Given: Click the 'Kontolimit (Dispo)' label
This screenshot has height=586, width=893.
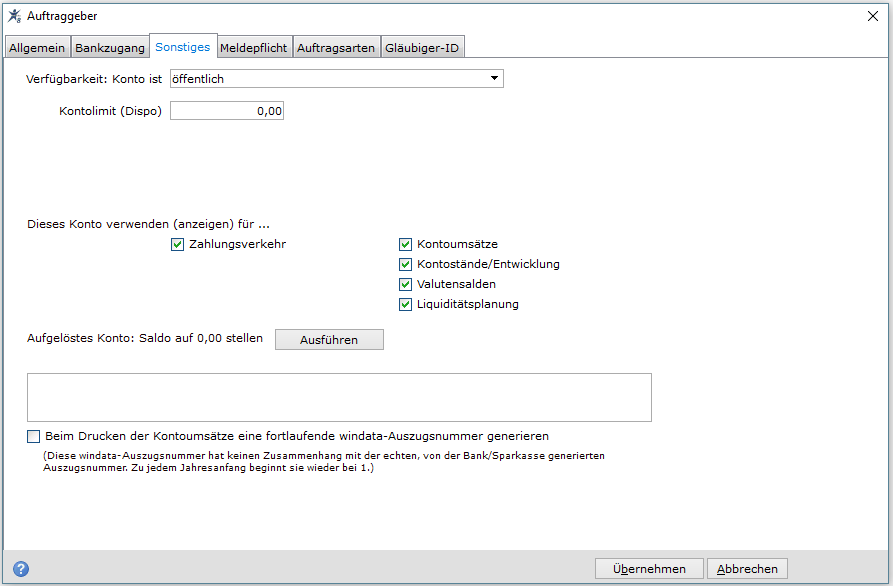Looking at the screenshot, I should coord(110,110).
